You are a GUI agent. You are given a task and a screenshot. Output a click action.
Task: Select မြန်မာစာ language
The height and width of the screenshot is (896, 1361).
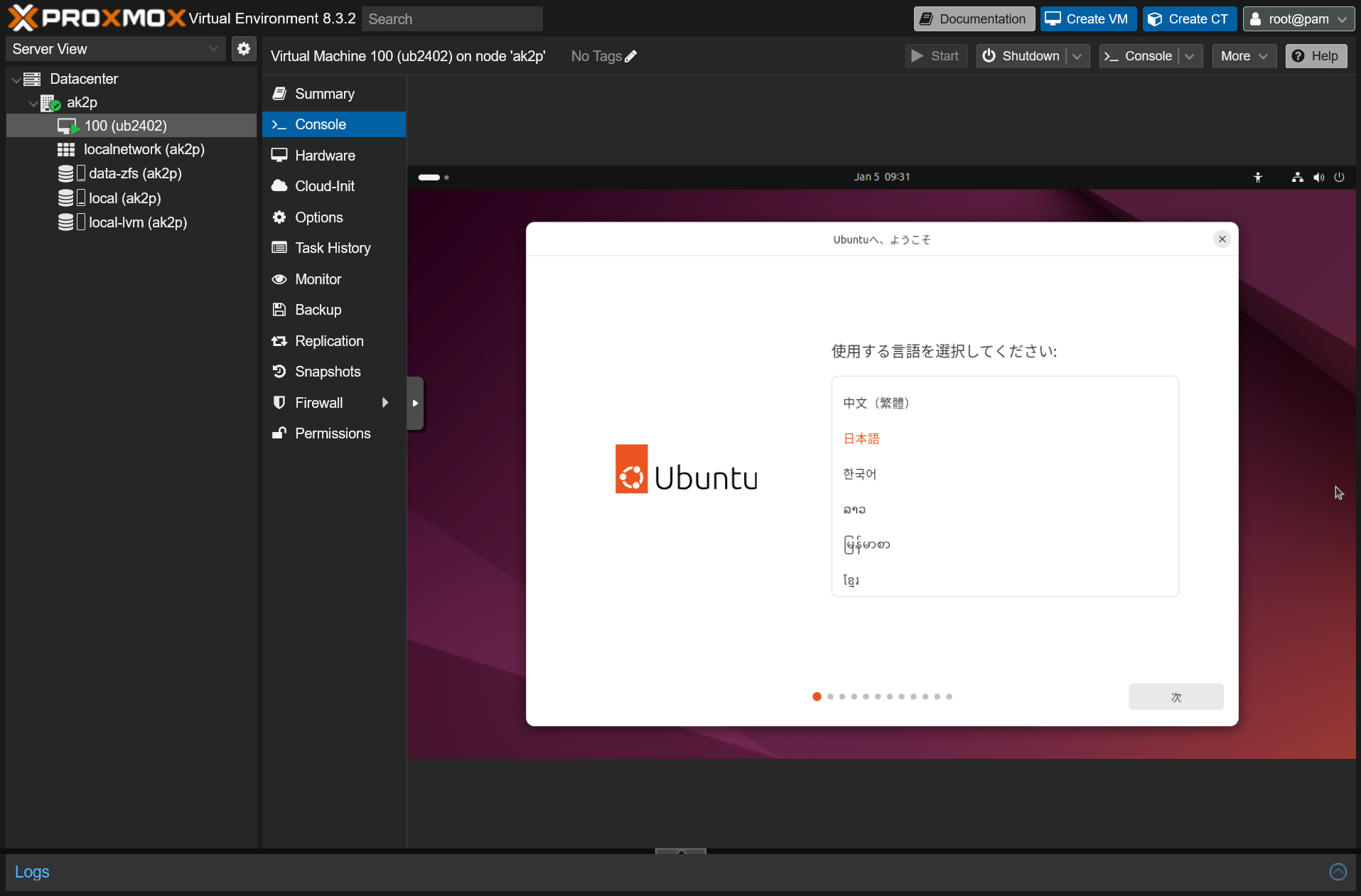click(x=1005, y=545)
